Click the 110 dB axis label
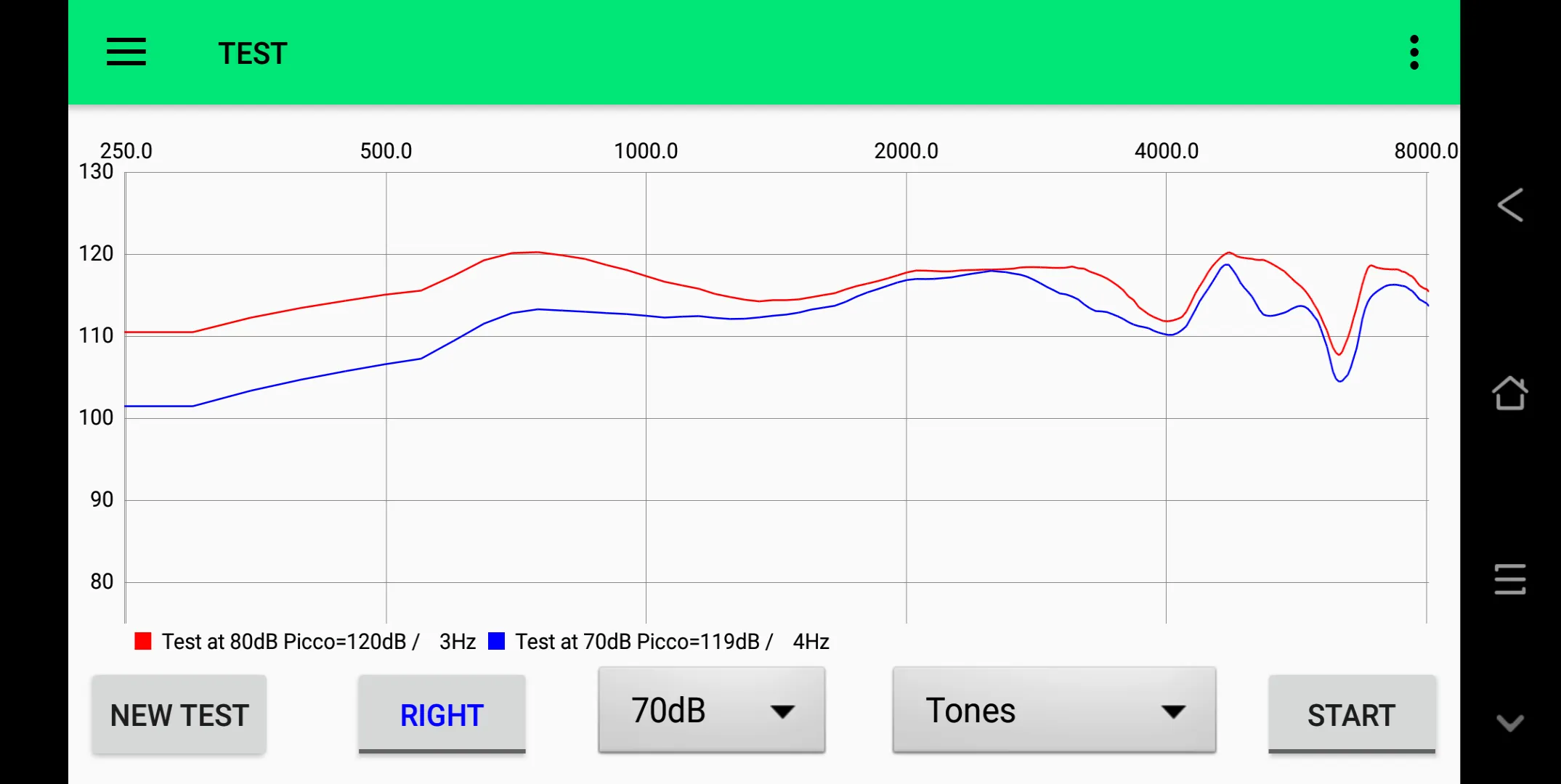1561x784 pixels. pos(96,336)
